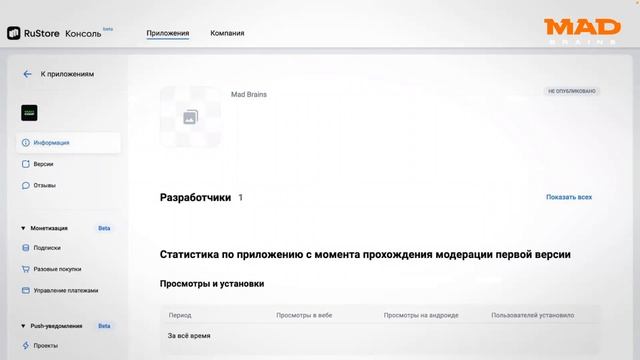Click the app image placeholder icon
640x360 pixels.
click(x=191, y=117)
